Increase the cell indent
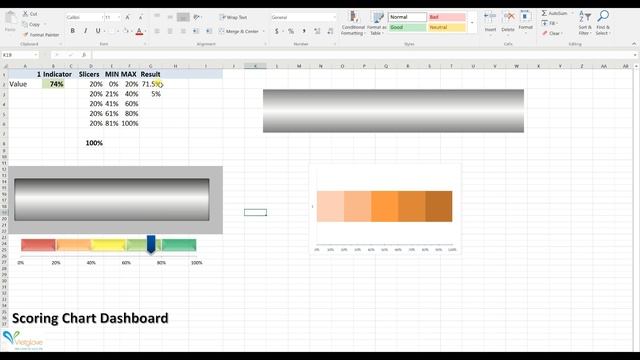The width and height of the screenshot is (640, 360). (209, 31)
